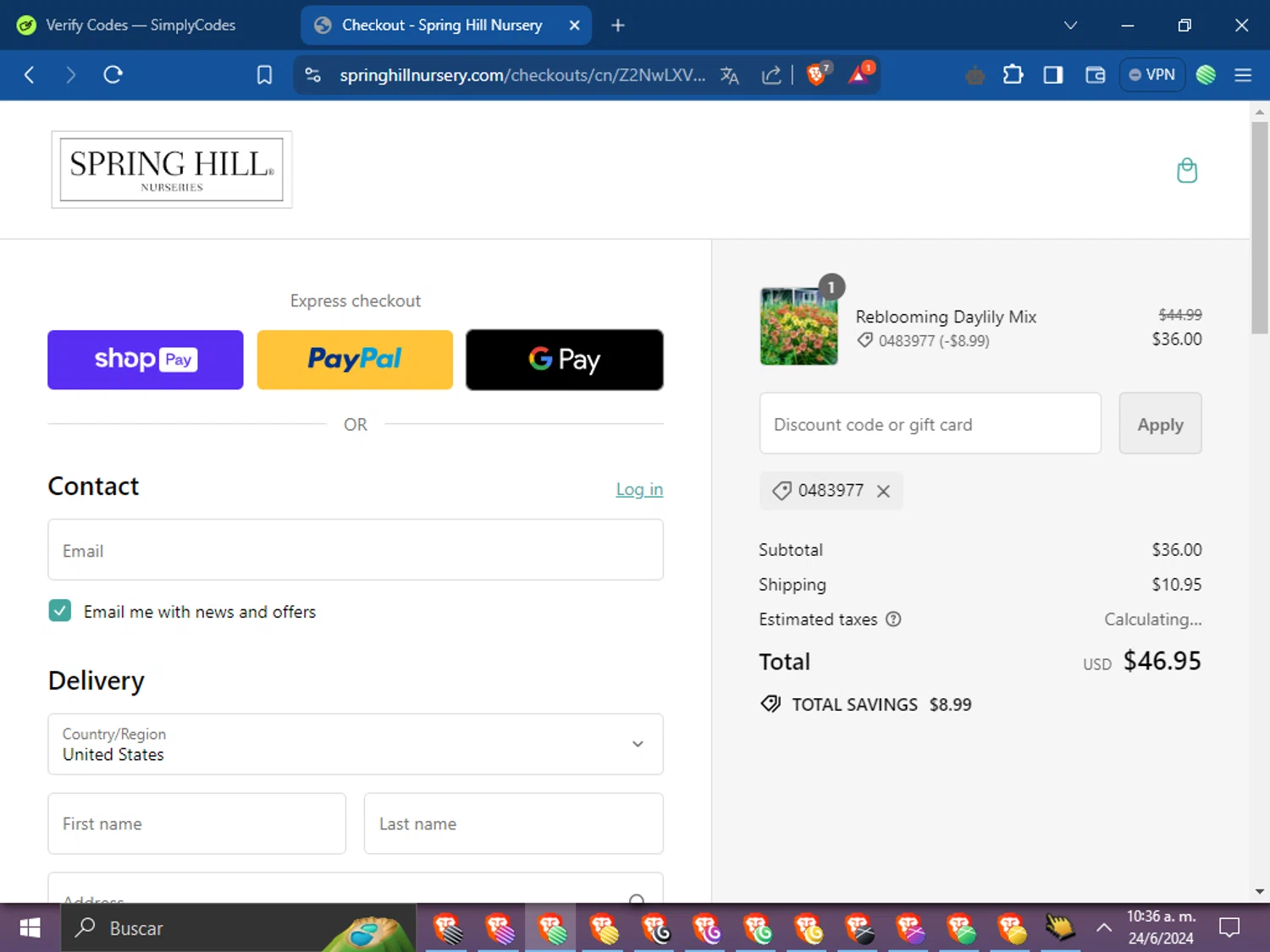Click the Spring Hill Nurseries logo
1270x952 pixels.
click(x=172, y=170)
